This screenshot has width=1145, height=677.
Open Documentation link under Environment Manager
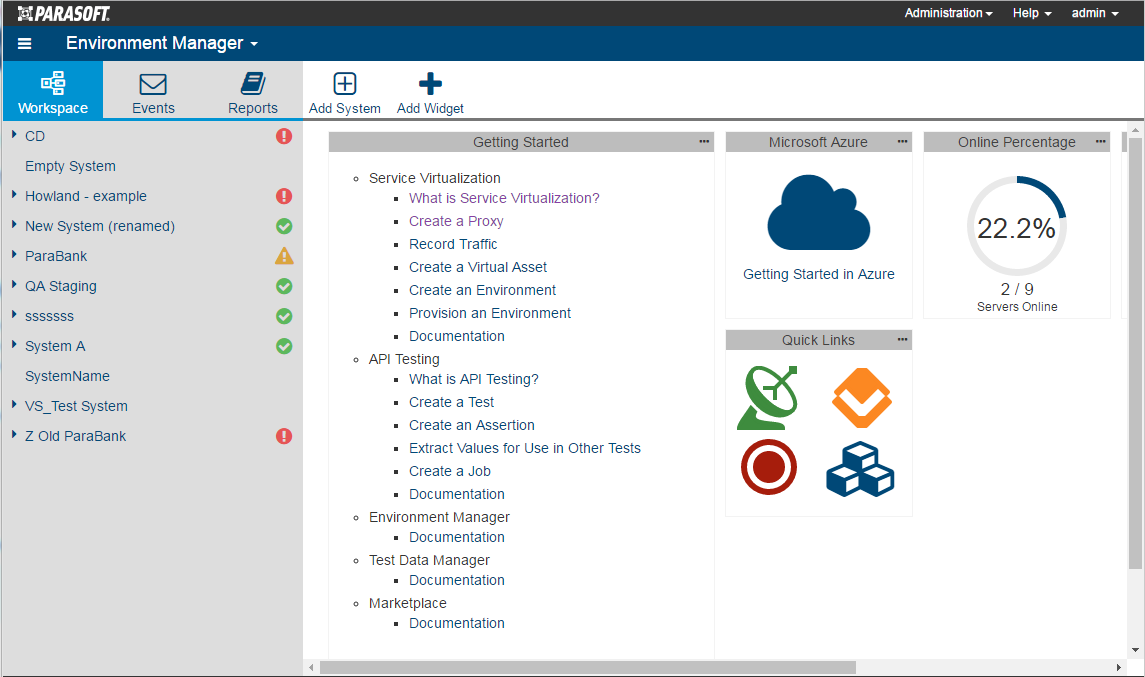456,538
